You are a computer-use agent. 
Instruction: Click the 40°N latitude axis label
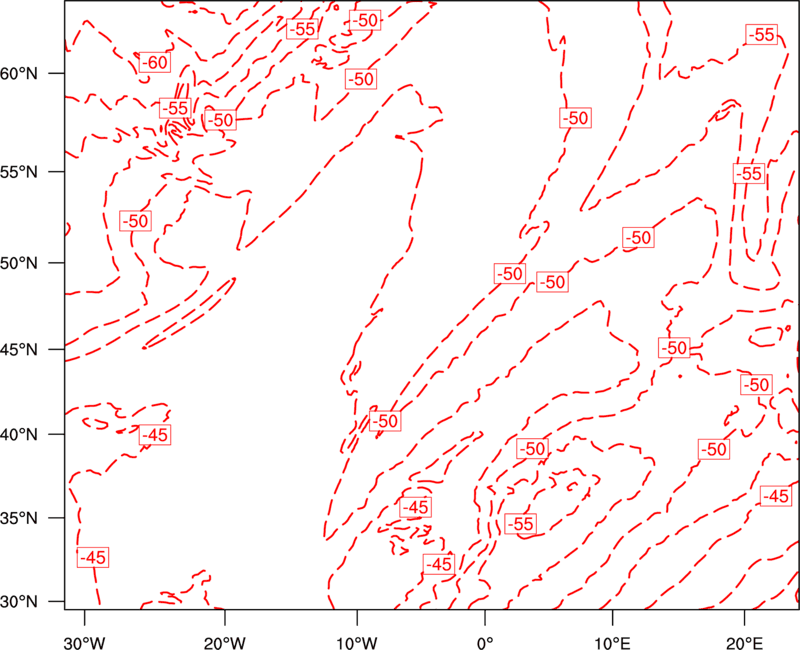coord(19,434)
